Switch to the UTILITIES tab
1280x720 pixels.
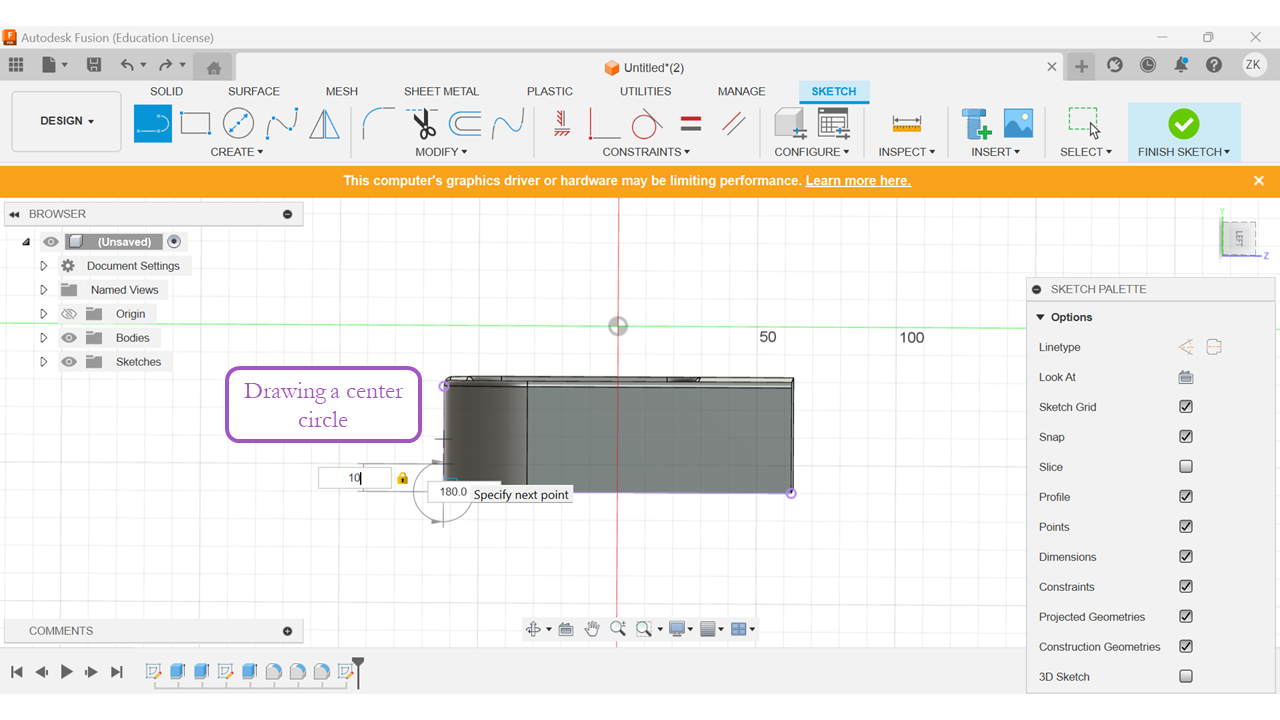645,91
